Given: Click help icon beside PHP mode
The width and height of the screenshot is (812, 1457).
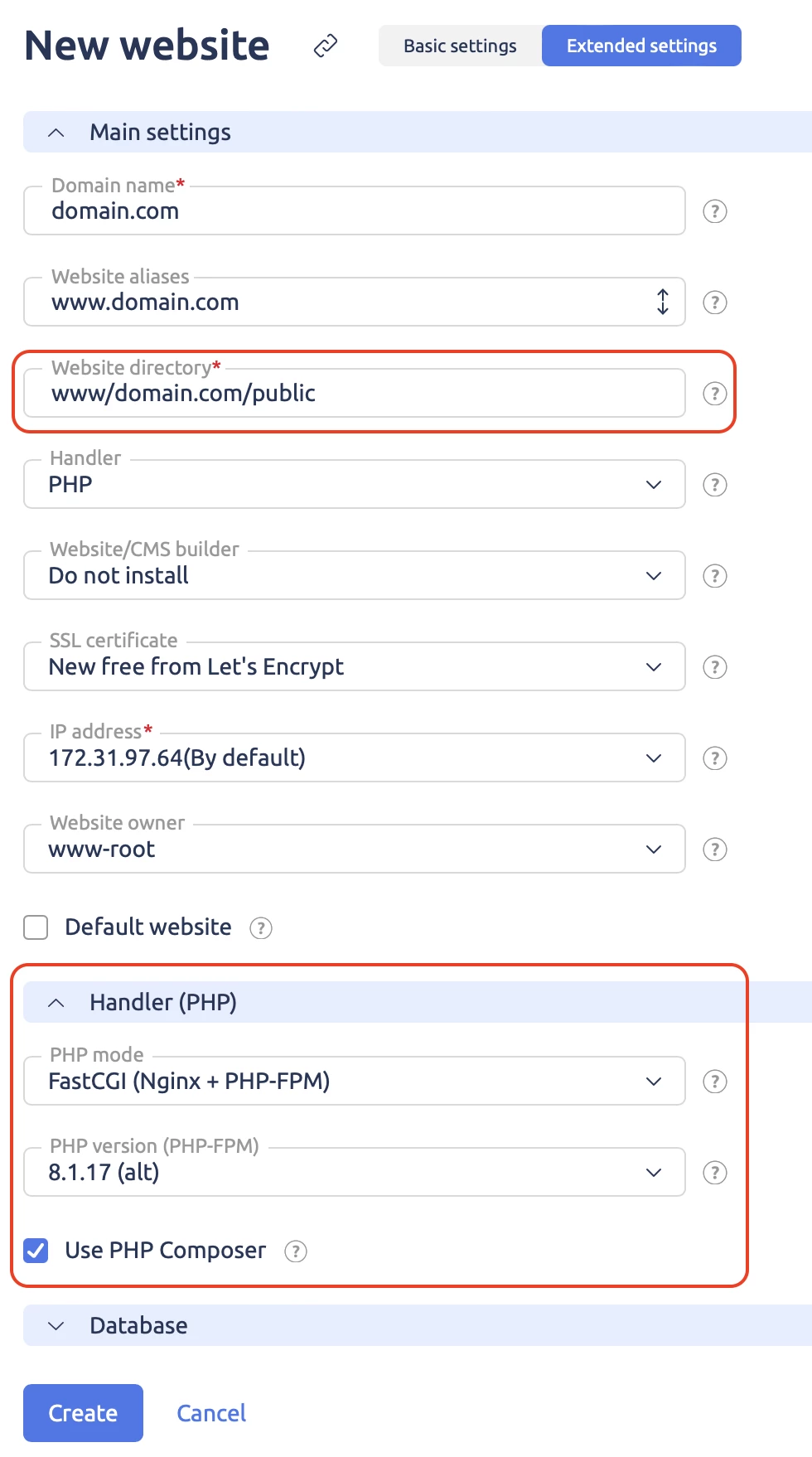Looking at the screenshot, I should 715,1082.
